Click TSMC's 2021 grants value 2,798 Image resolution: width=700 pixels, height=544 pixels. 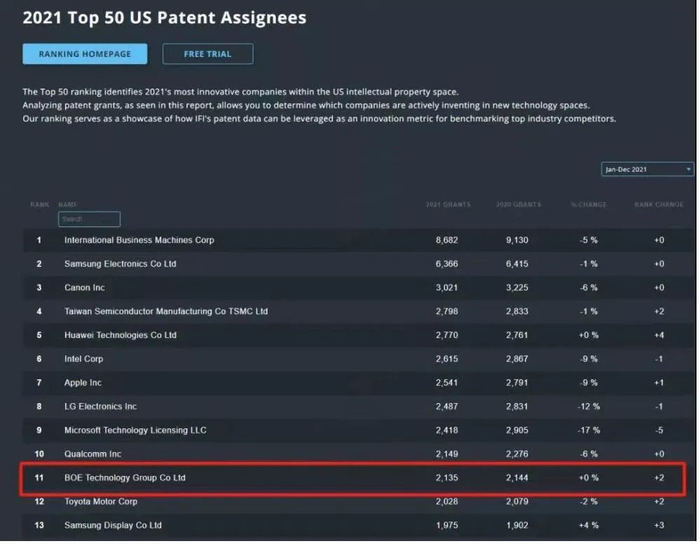pyautogui.click(x=447, y=311)
